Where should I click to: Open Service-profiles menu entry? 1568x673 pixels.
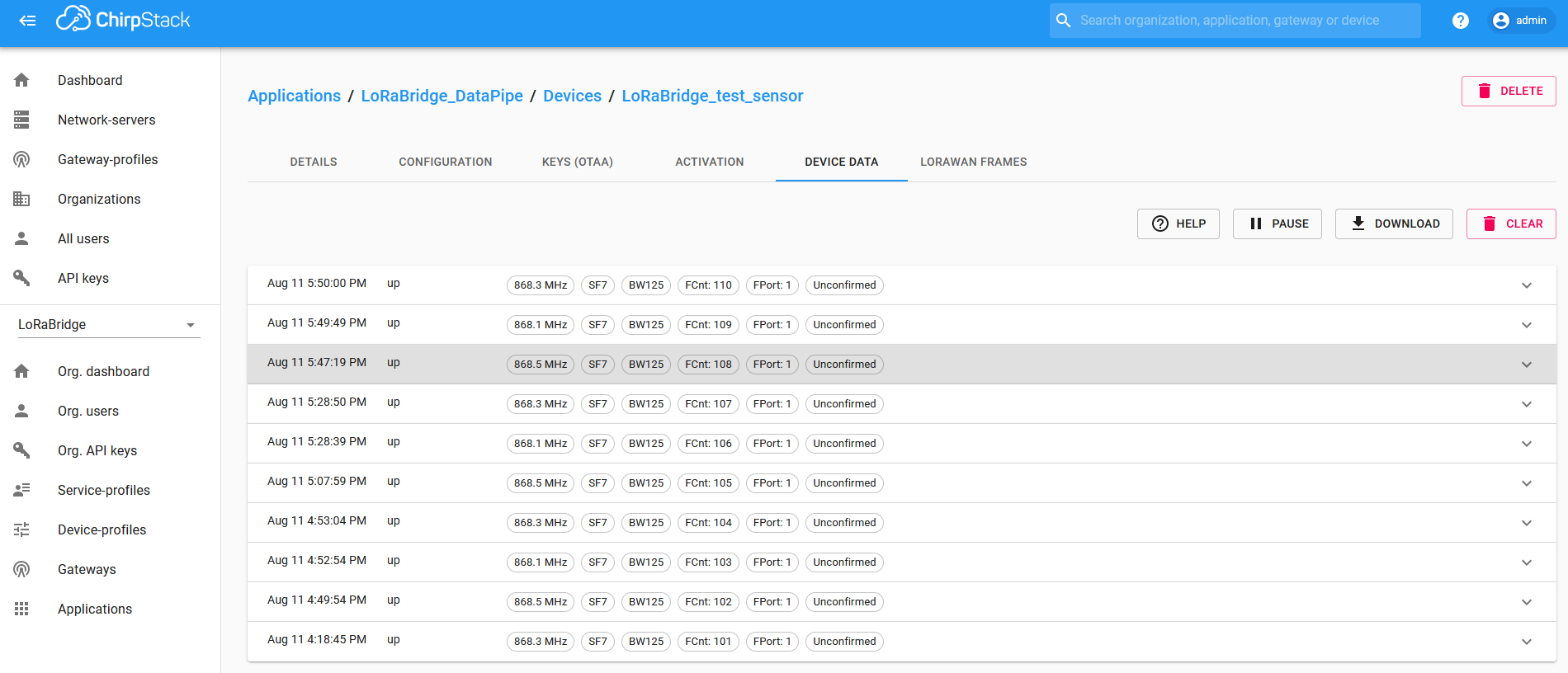tap(110, 490)
